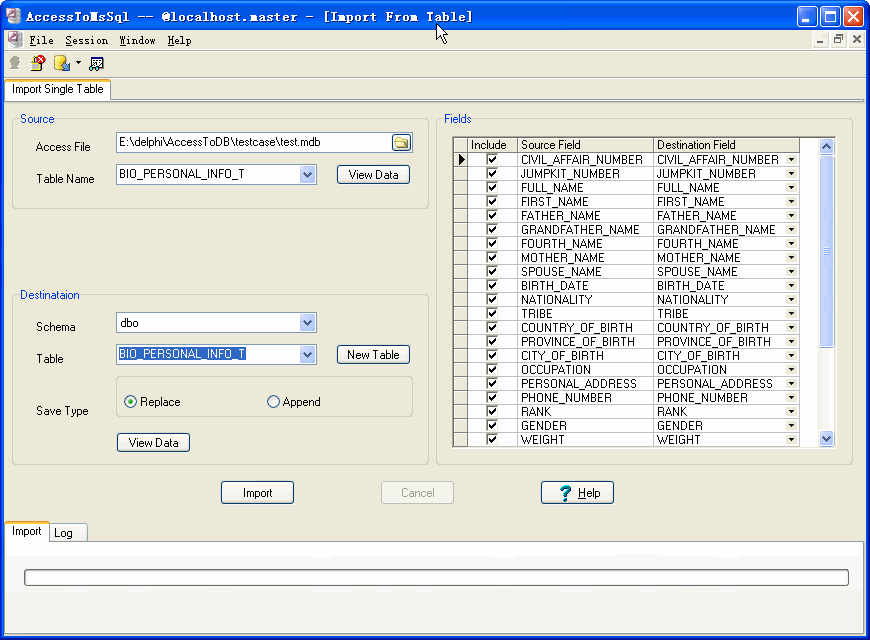870x640 pixels.
Task: Click the grayed login user icon in toolbar
Action: pos(15,63)
